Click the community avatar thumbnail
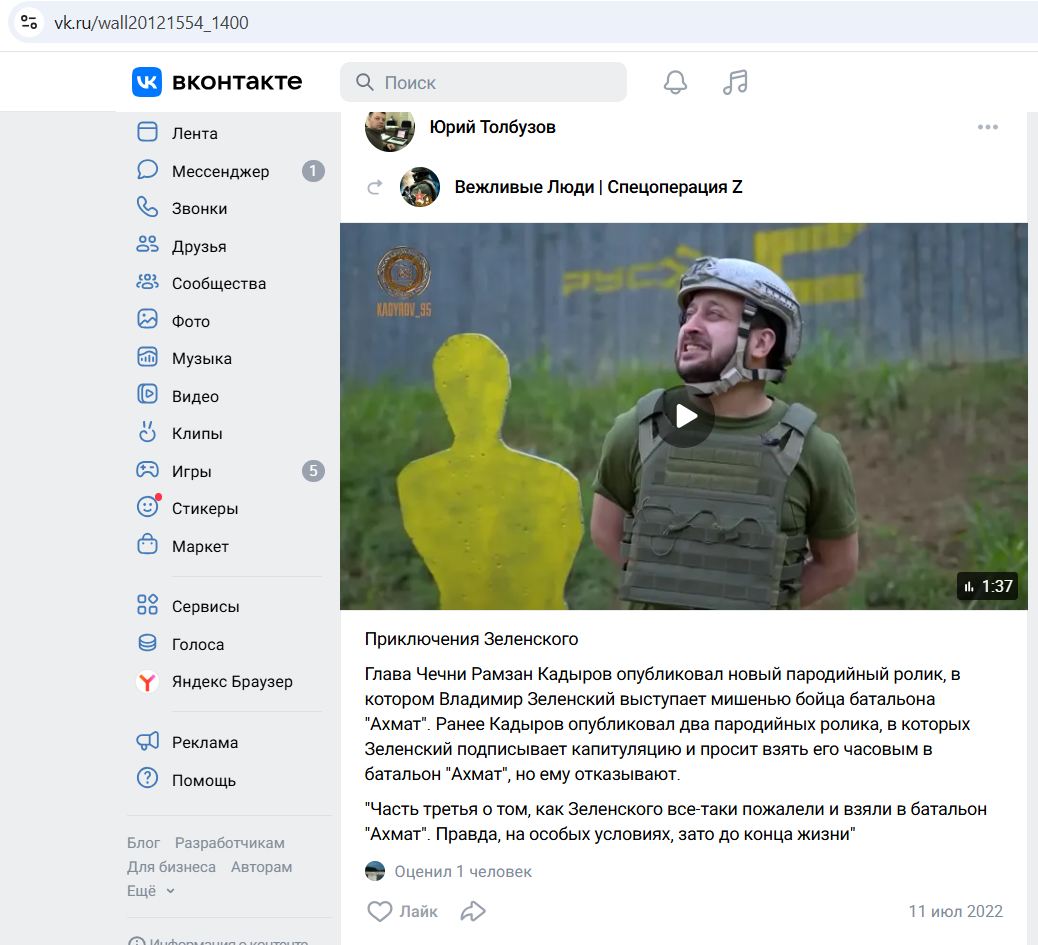 click(420, 187)
